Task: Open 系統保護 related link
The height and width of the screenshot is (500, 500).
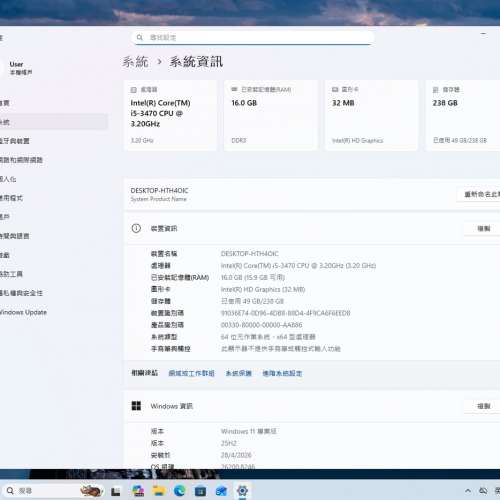Action: [x=239, y=373]
